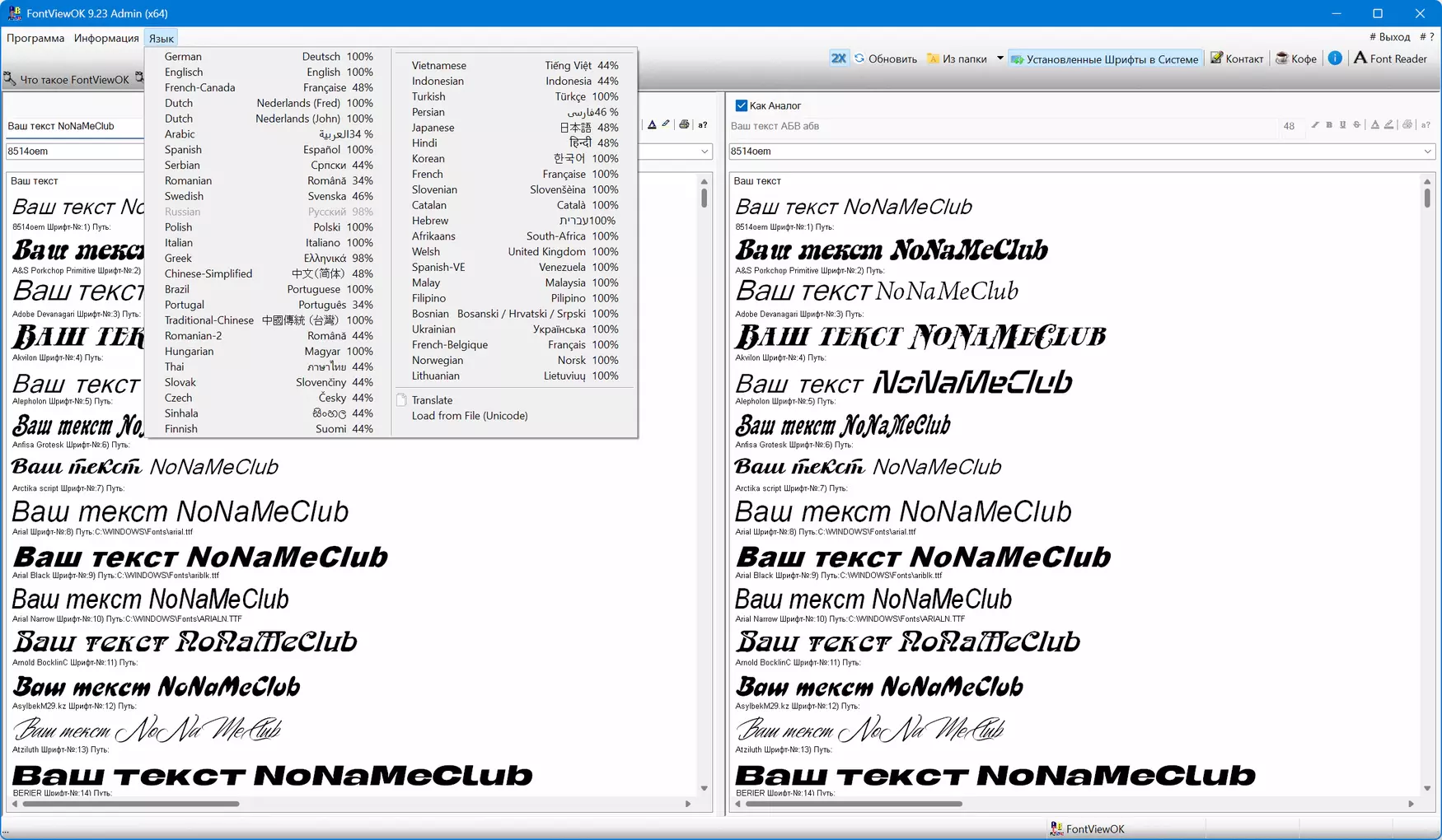Select French-Canada language
The width and height of the screenshot is (1442, 840).
[269, 88]
